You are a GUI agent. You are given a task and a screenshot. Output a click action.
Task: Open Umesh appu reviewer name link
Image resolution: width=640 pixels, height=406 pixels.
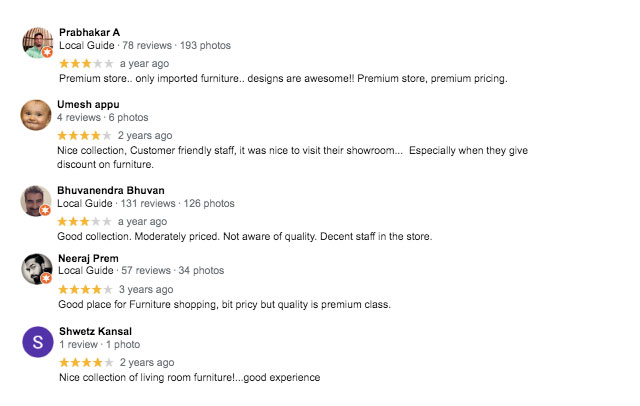(x=88, y=104)
